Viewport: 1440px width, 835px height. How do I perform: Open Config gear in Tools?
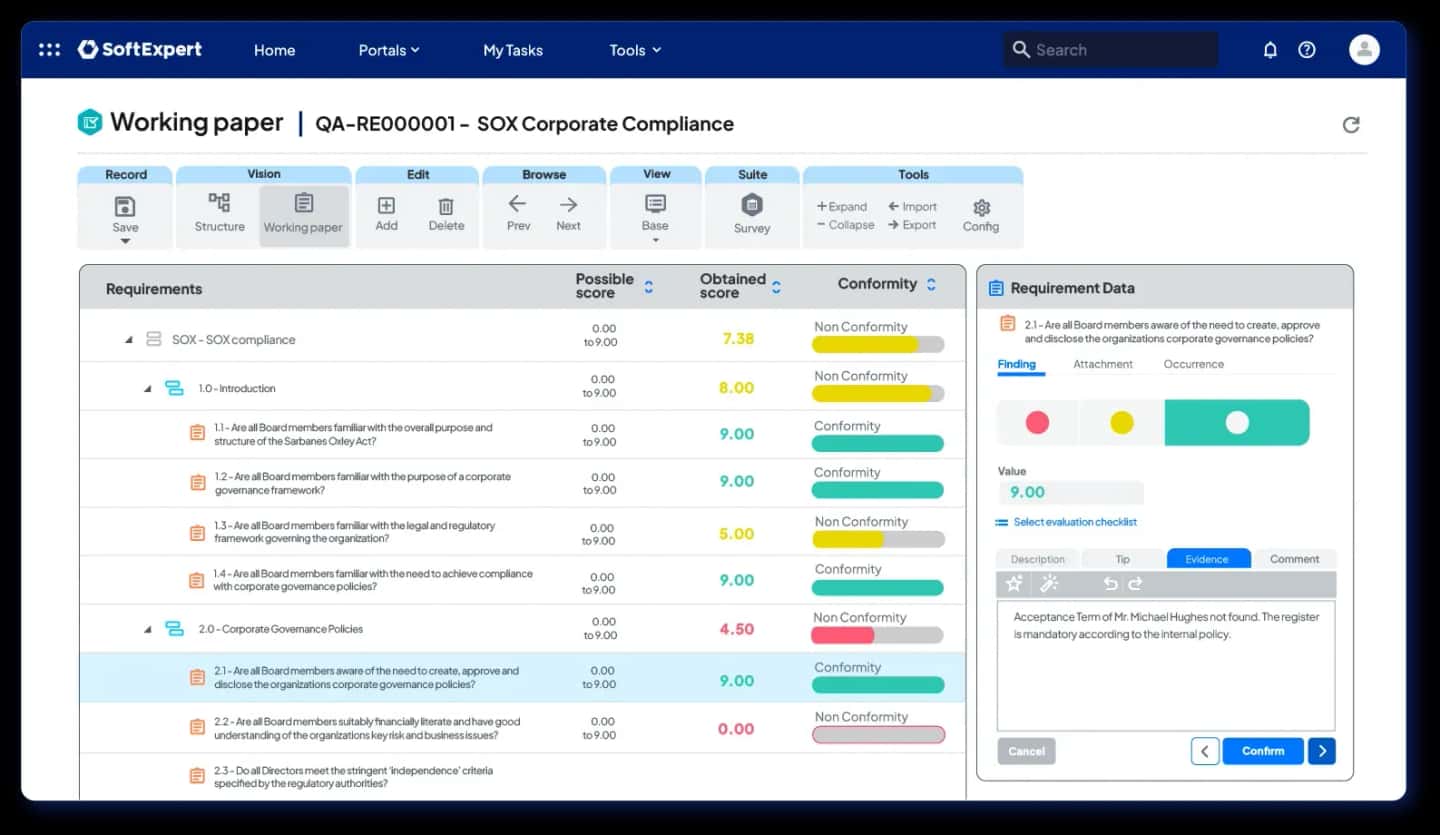(x=981, y=208)
